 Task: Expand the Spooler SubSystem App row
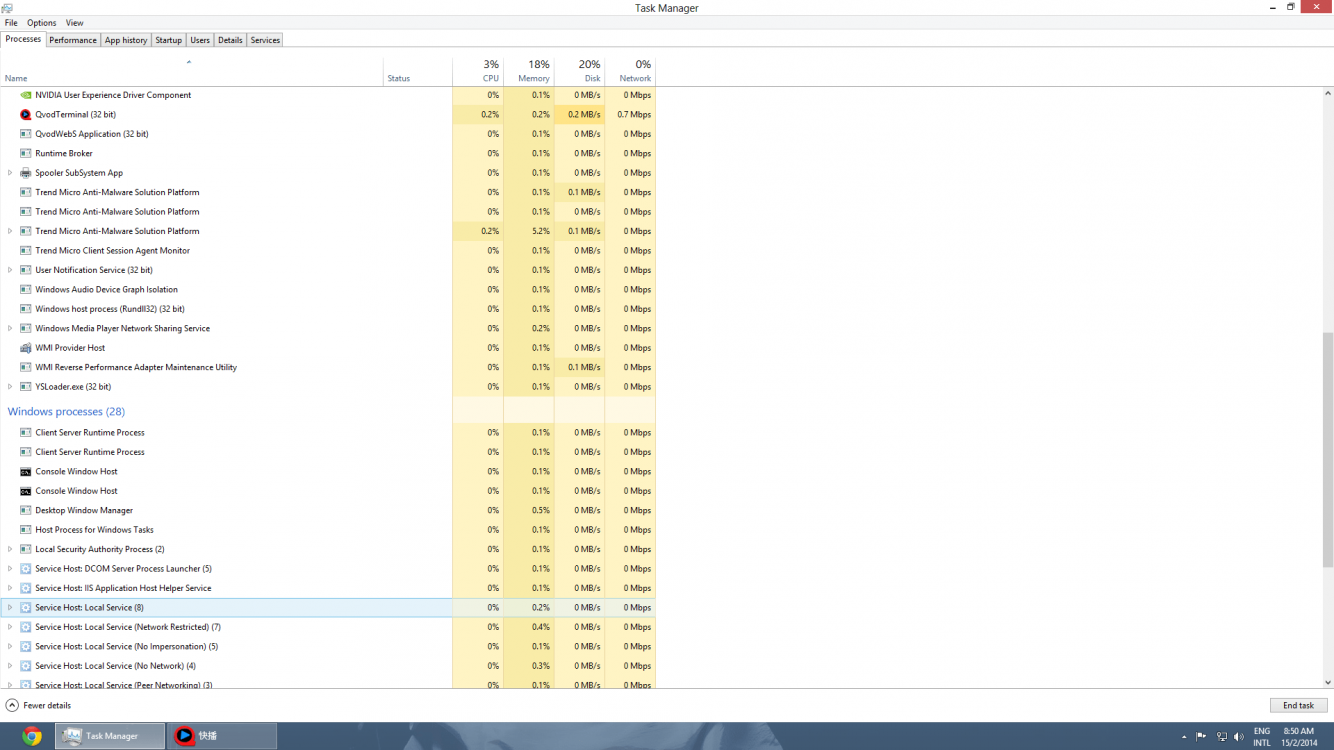click(10, 173)
